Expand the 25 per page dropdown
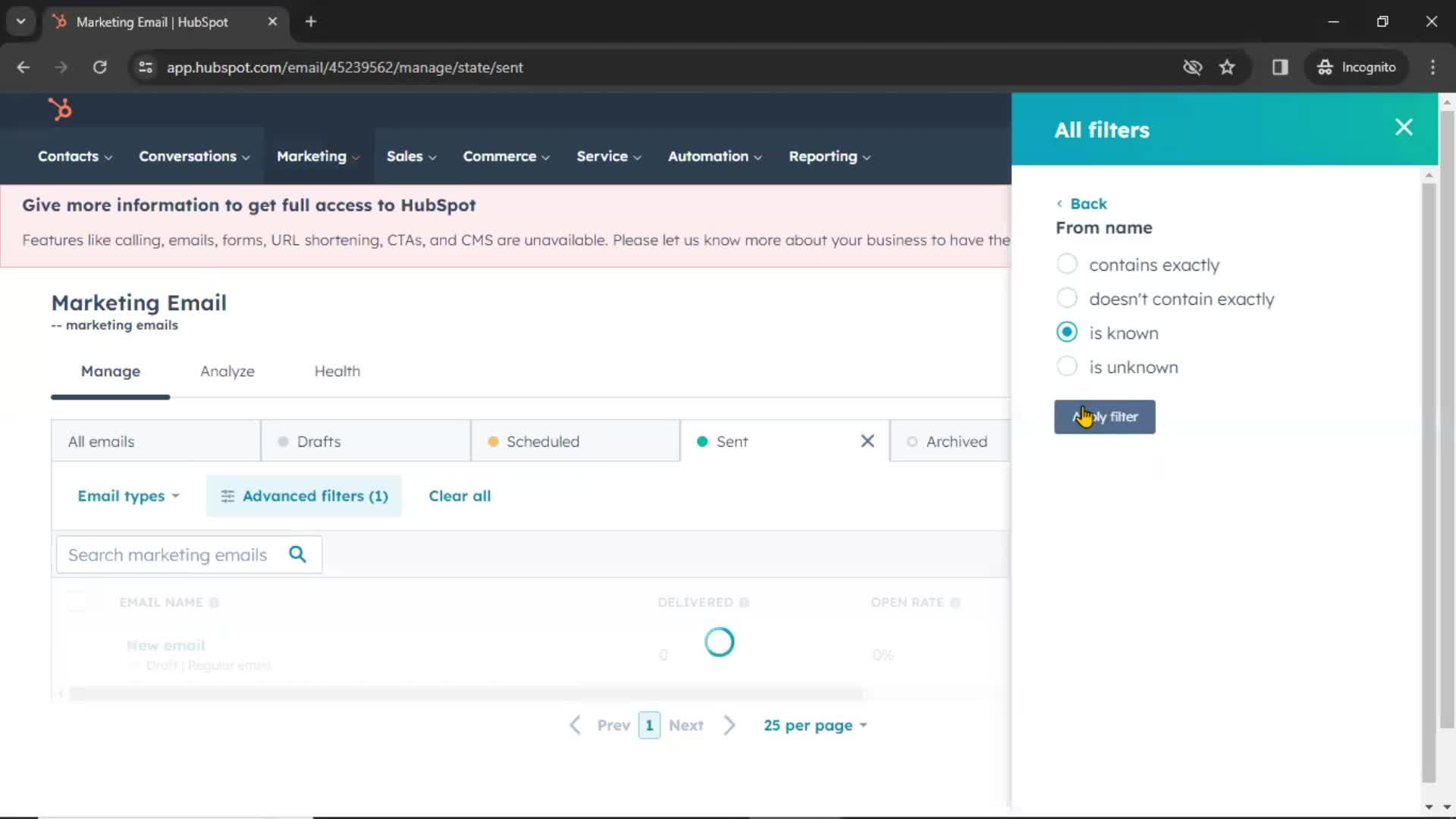 pos(817,725)
